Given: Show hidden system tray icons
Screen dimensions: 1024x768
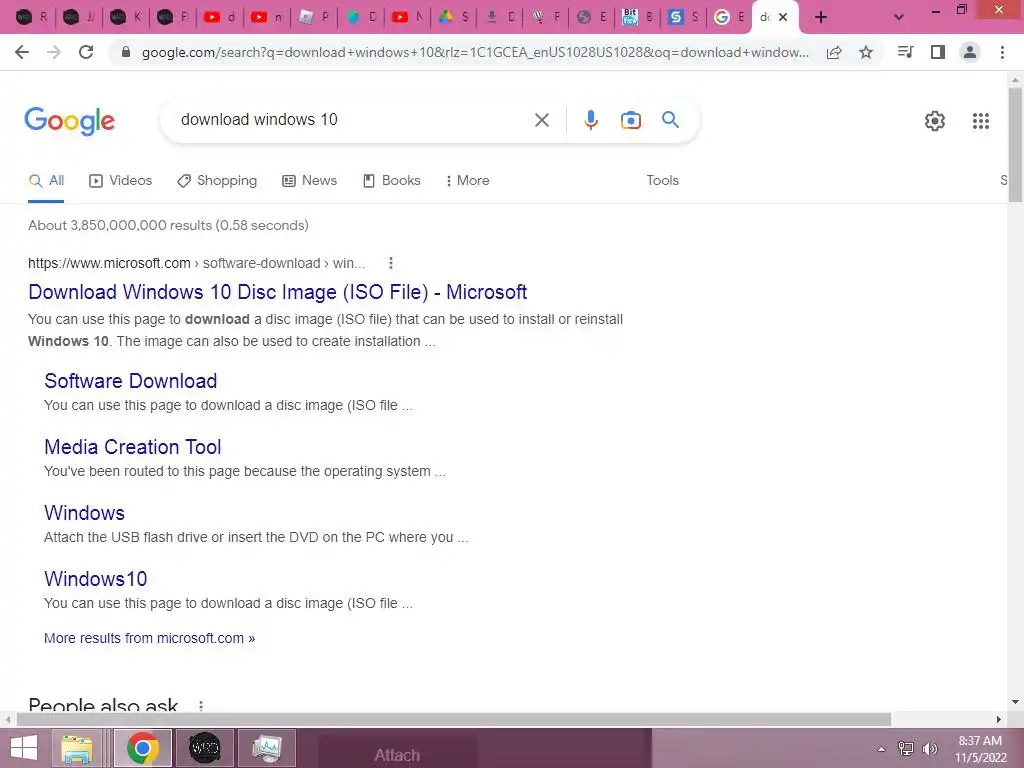Looking at the screenshot, I should [x=881, y=749].
